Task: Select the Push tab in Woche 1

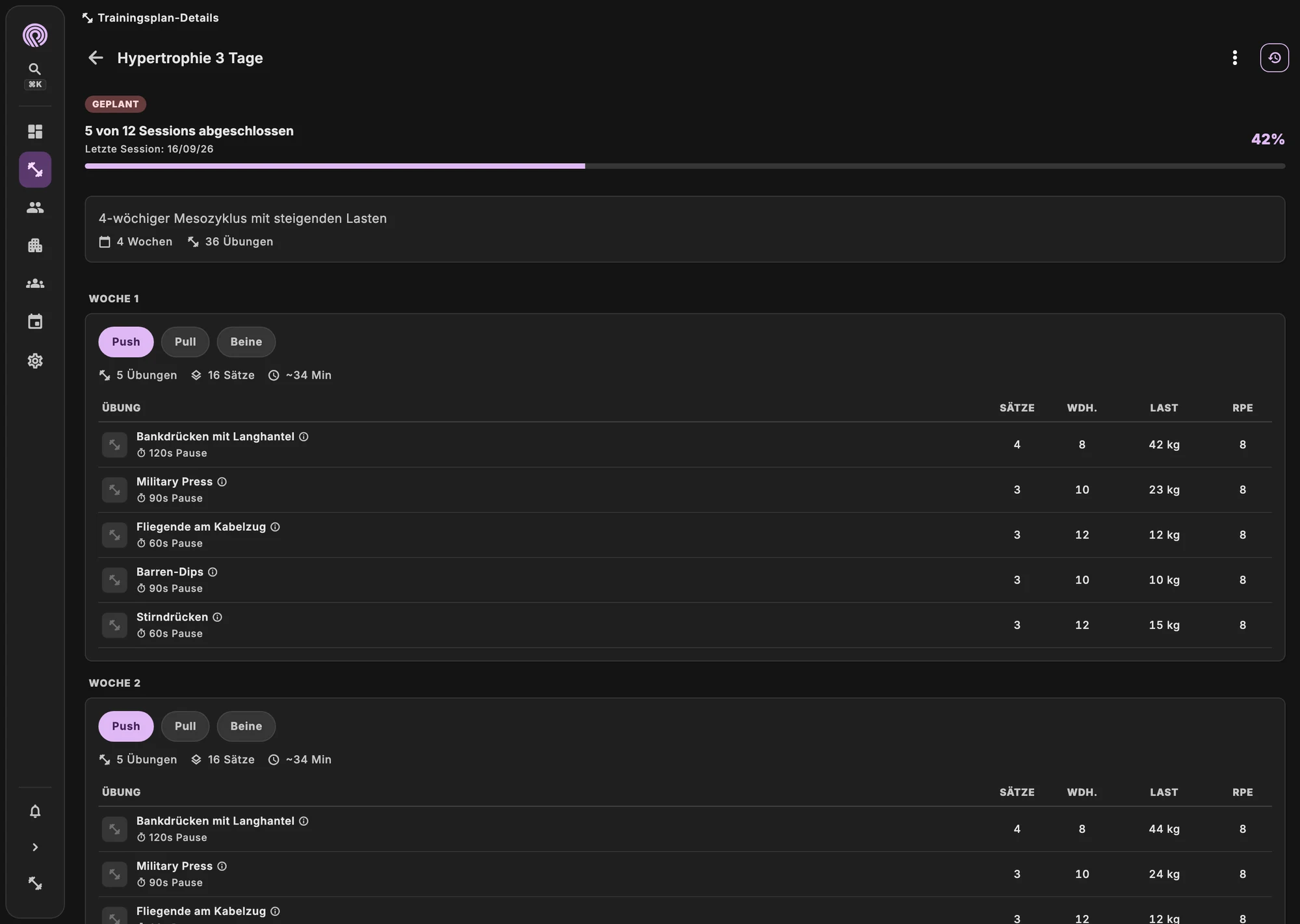Action: 126,342
